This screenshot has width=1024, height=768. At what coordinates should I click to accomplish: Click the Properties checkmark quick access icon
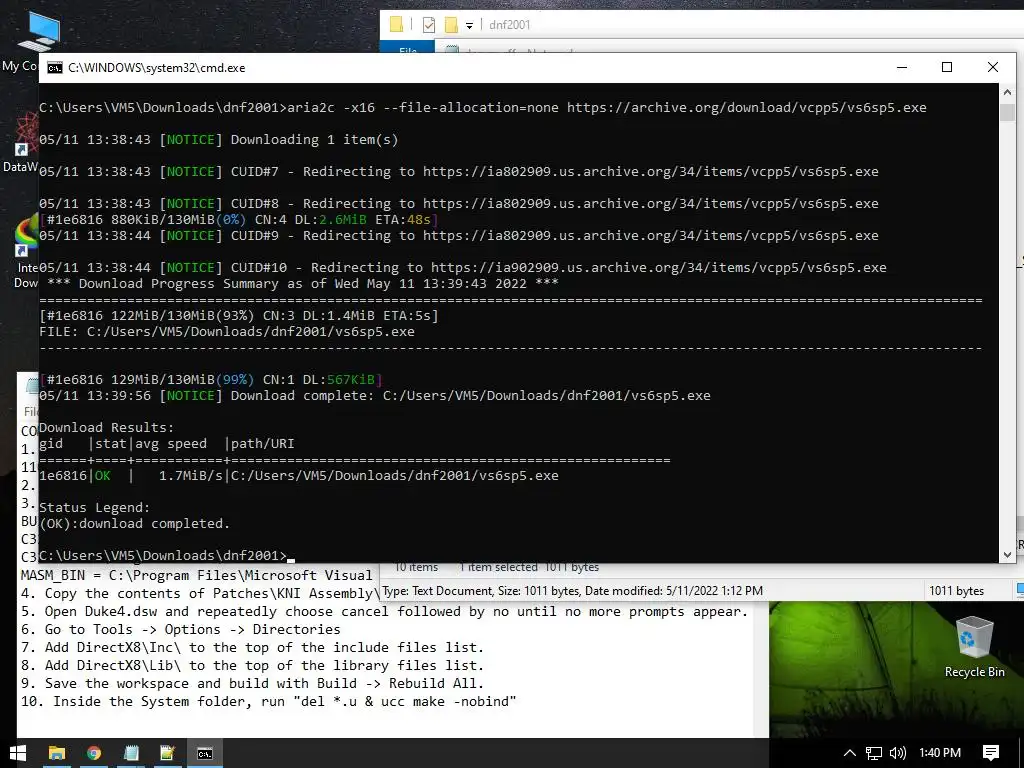coord(428,25)
